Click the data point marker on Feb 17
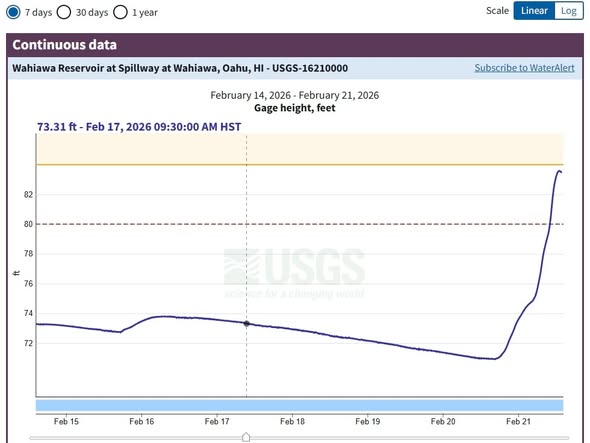This screenshot has width=590, height=443. [246, 323]
